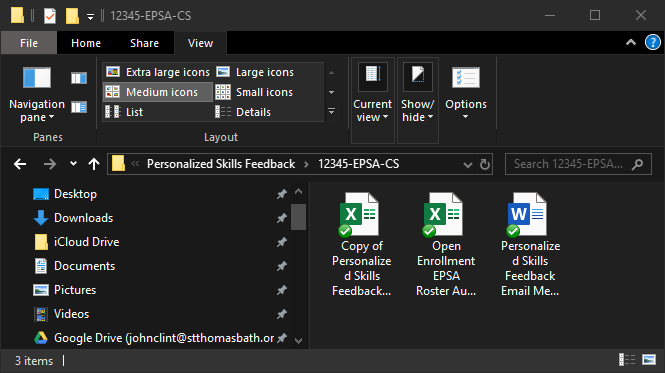Move the layout gallery down one row
665x373 pixels.
click(332, 92)
